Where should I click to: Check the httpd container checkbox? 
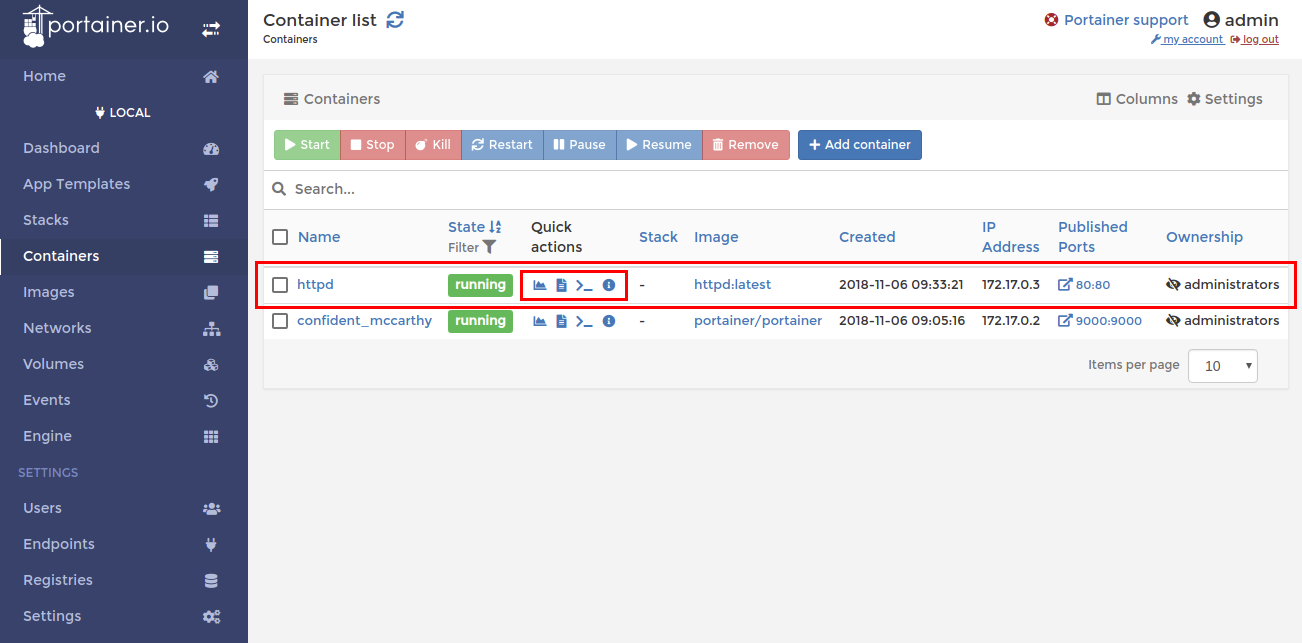pyautogui.click(x=280, y=285)
